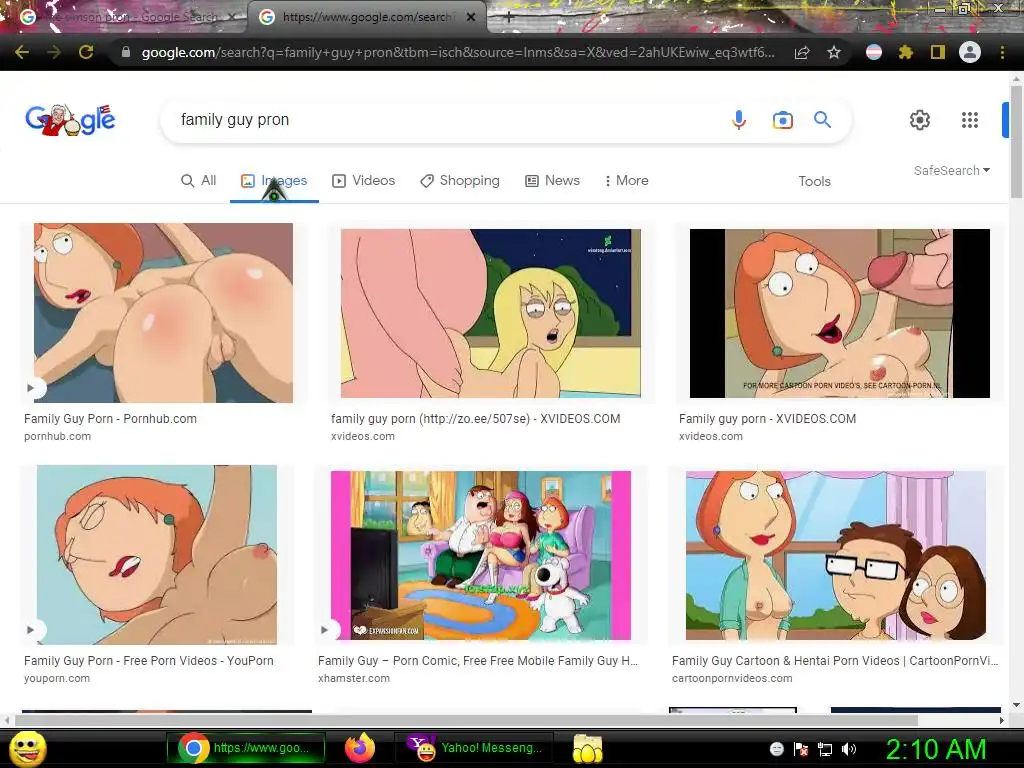This screenshot has height=768, width=1024.
Task: Reload the page with the refresh icon
Action: click(86, 52)
